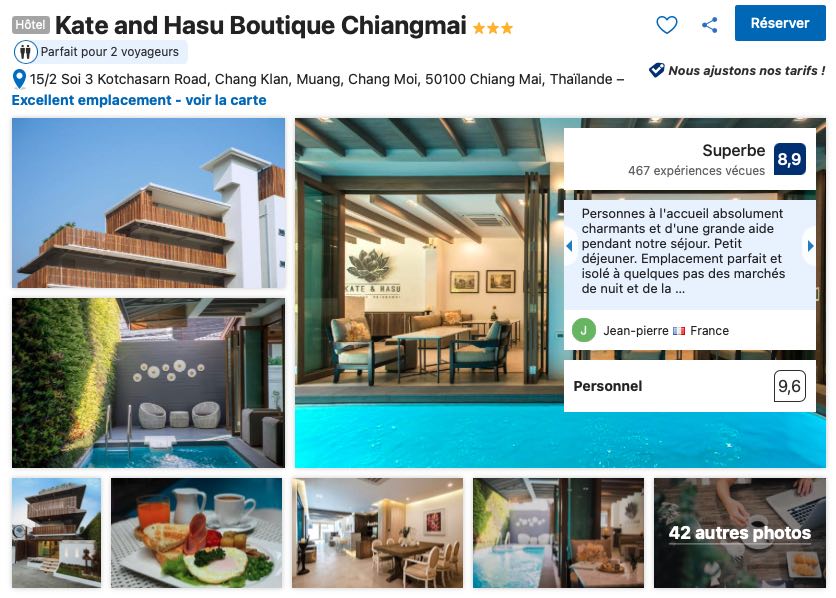Open the green wall jacuzzi photo
The height and width of the screenshot is (598, 836).
(x=148, y=383)
